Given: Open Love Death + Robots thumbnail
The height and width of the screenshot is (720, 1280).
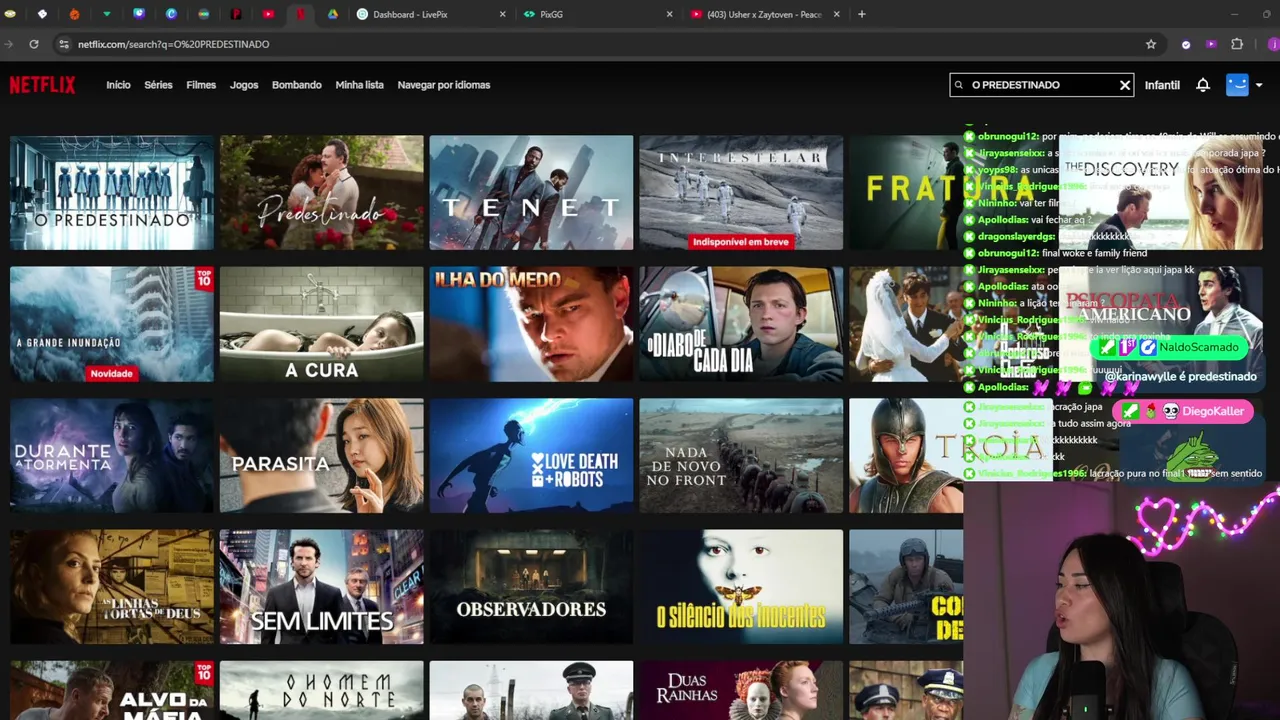Looking at the screenshot, I should [x=531, y=455].
